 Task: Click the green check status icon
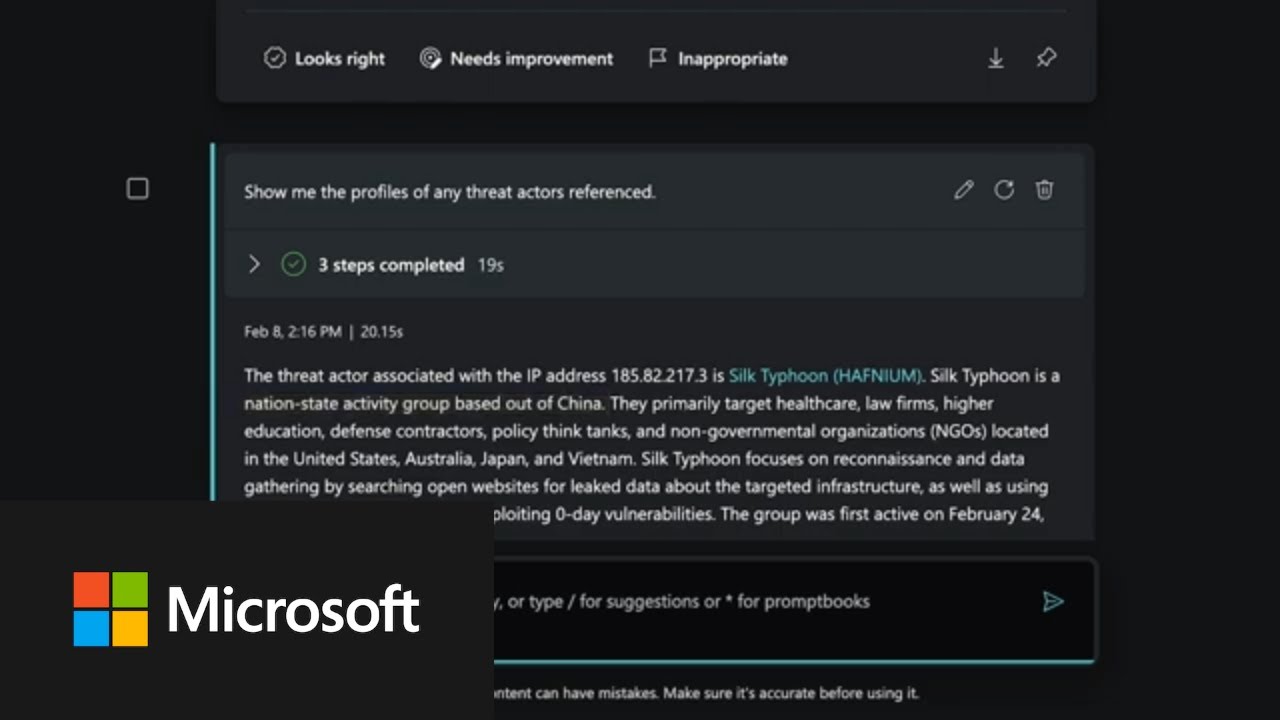pyautogui.click(x=293, y=264)
